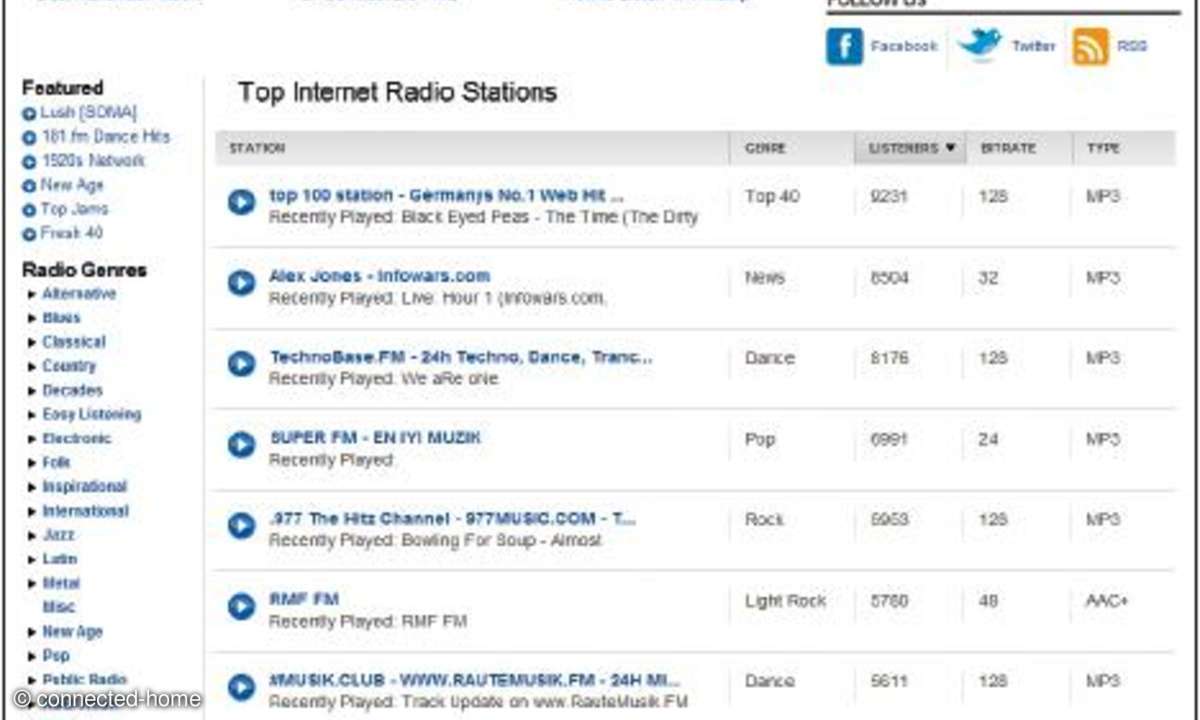Click the 9231 listeners value
The width and height of the screenshot is (1200, 720).
[889, 196]
